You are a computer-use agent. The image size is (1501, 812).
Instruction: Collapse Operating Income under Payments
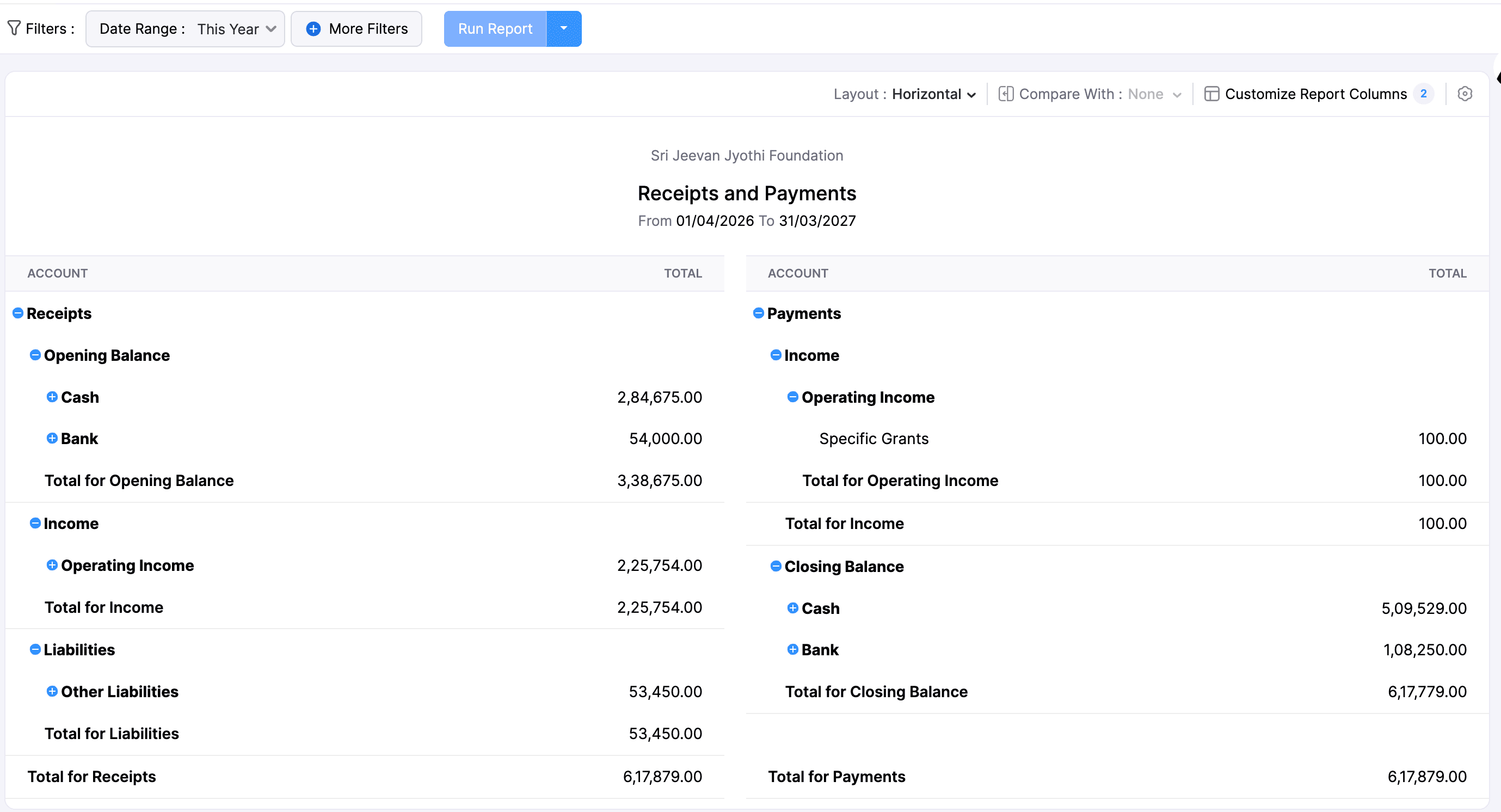pyautogui.click(x=793, y=397)
